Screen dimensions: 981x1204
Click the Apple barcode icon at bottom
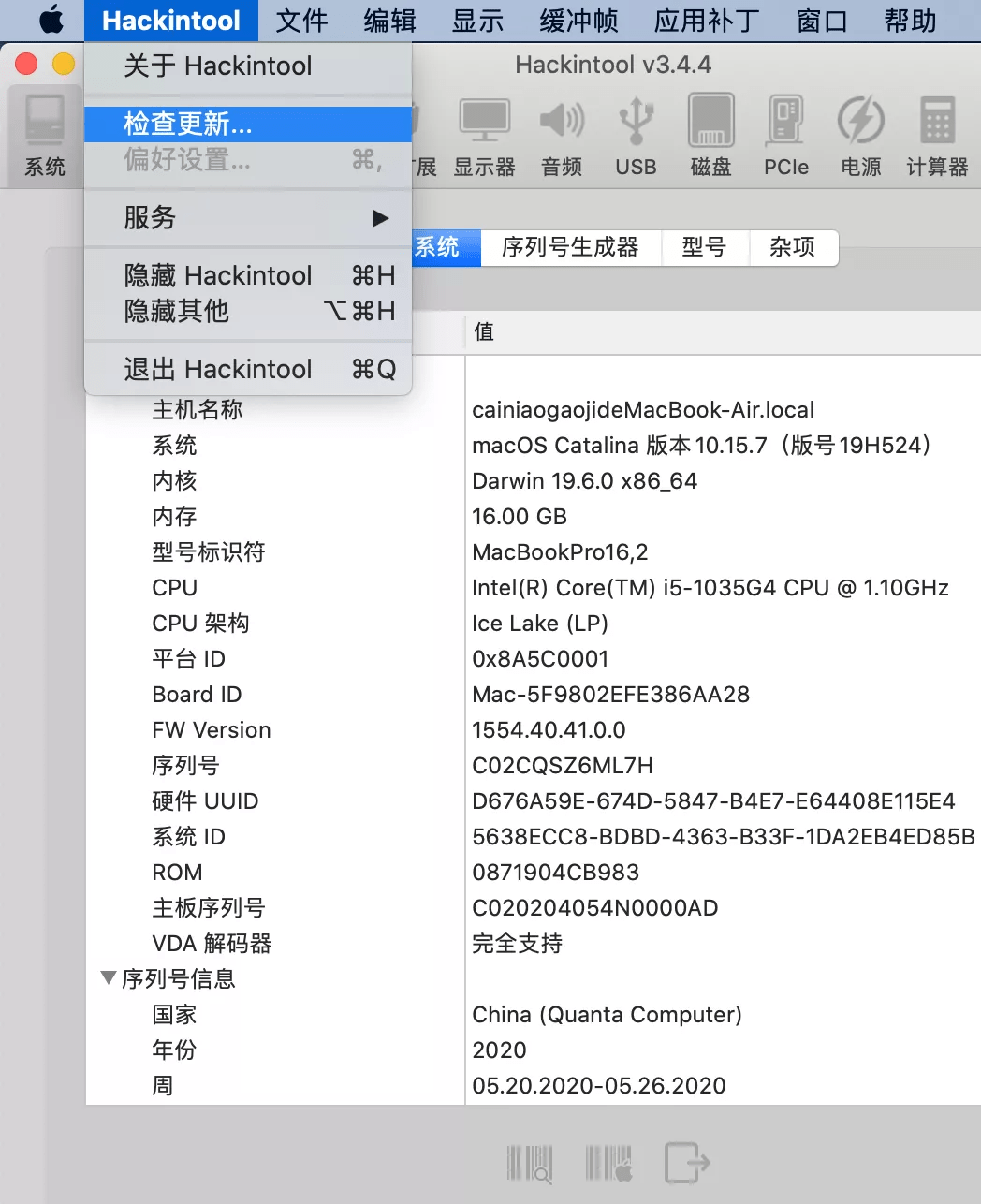coord(609,1163)
